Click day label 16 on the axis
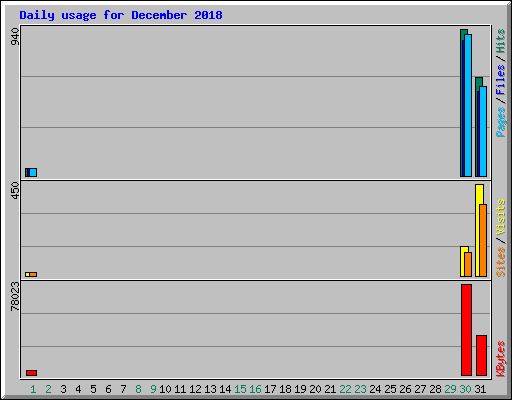 pyautogui.click(x=255, y=389)
